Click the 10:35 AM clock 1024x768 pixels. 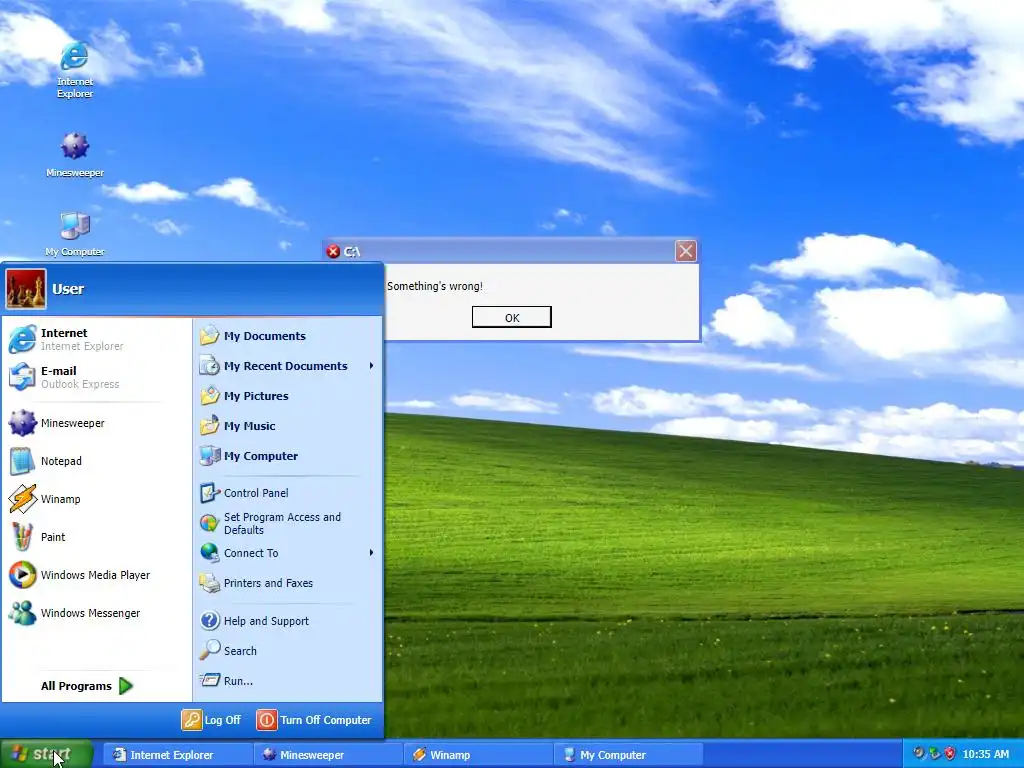coord(985,754)
